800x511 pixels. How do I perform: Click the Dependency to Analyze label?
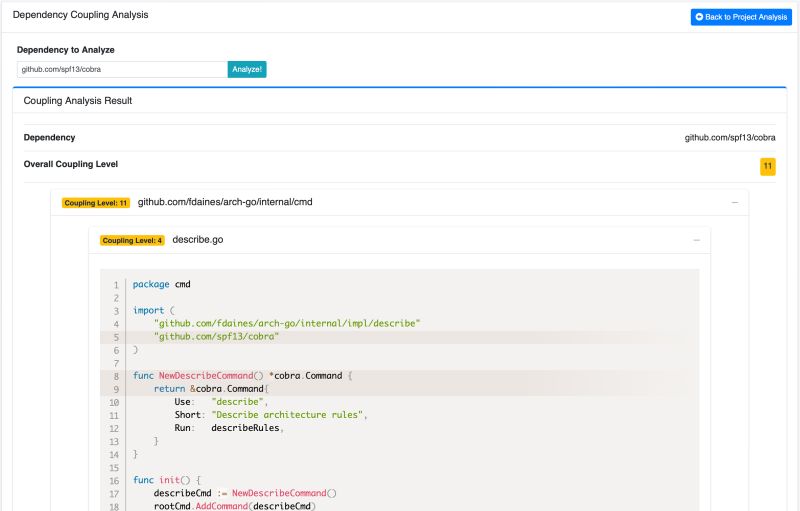[x=65, y=50]
